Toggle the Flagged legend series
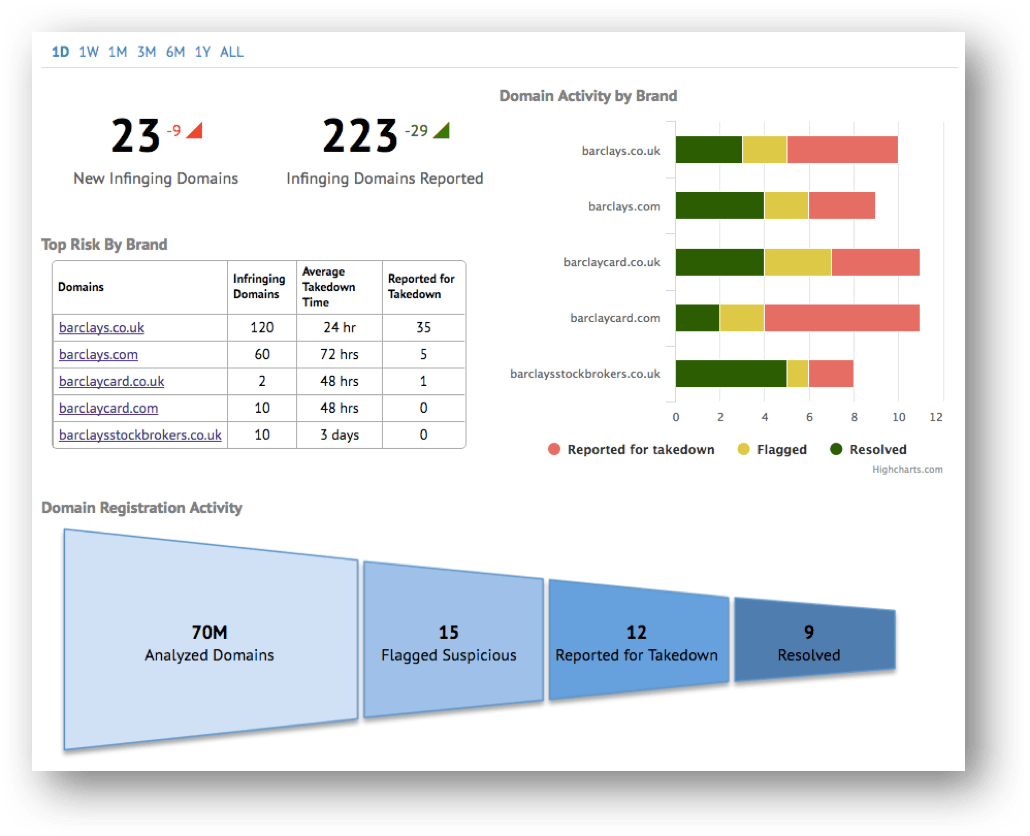Screen dimensions: 1030x836 pos(772,449)
